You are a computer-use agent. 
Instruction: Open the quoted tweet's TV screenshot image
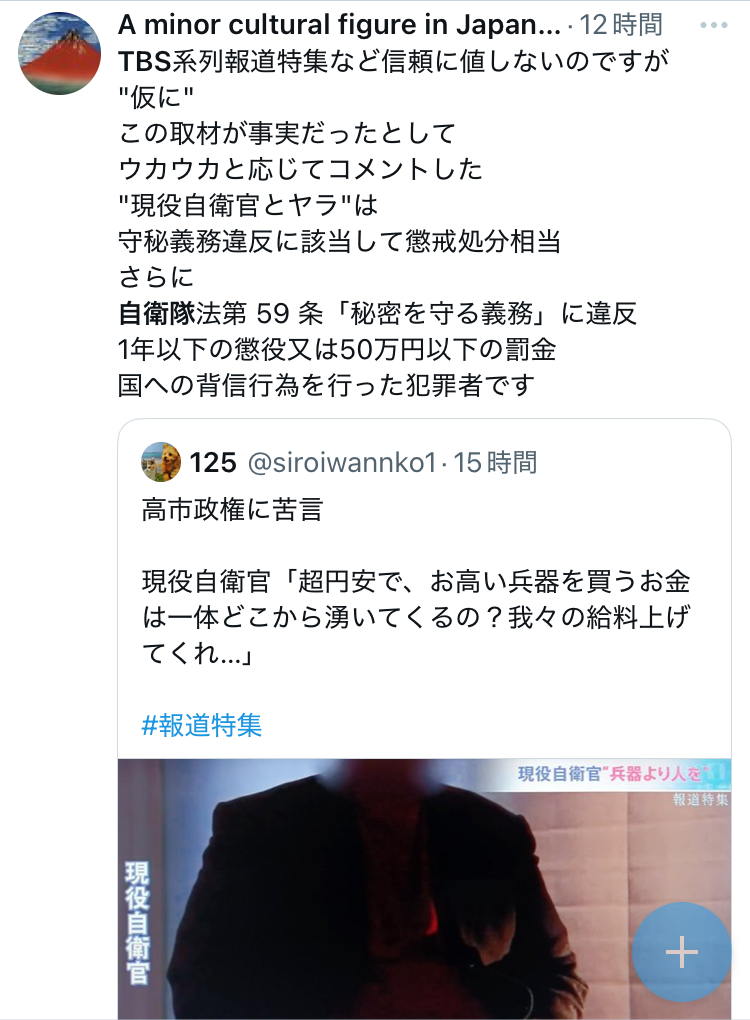[x=424, y=889]
